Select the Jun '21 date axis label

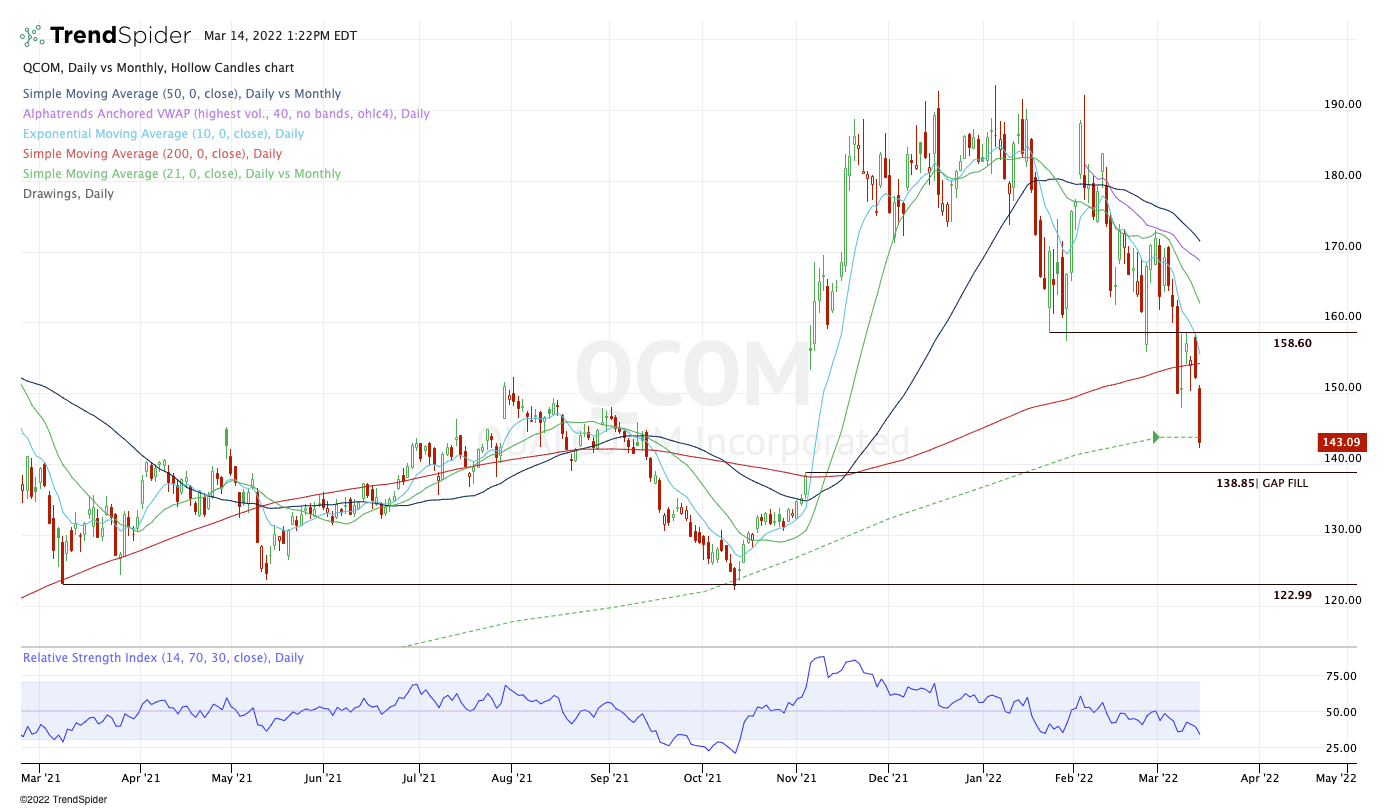point(323,776)
